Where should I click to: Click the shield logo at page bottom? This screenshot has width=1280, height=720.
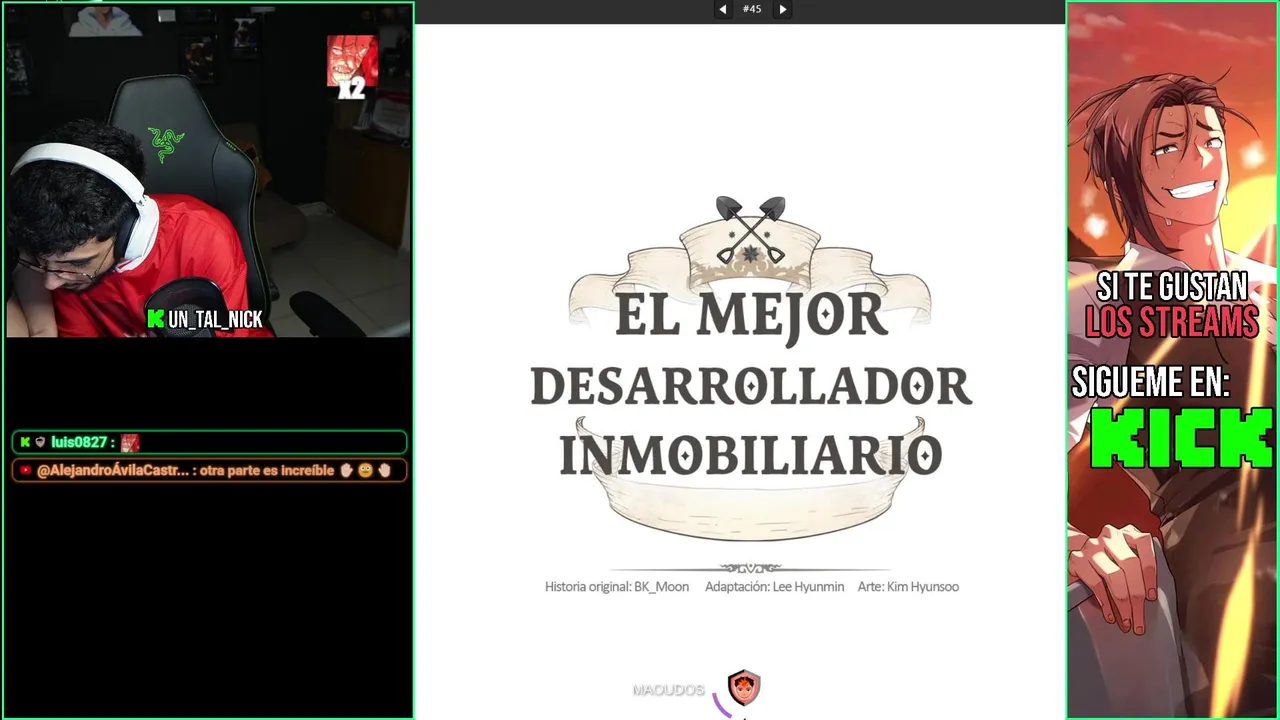click(x=743, y=688)
